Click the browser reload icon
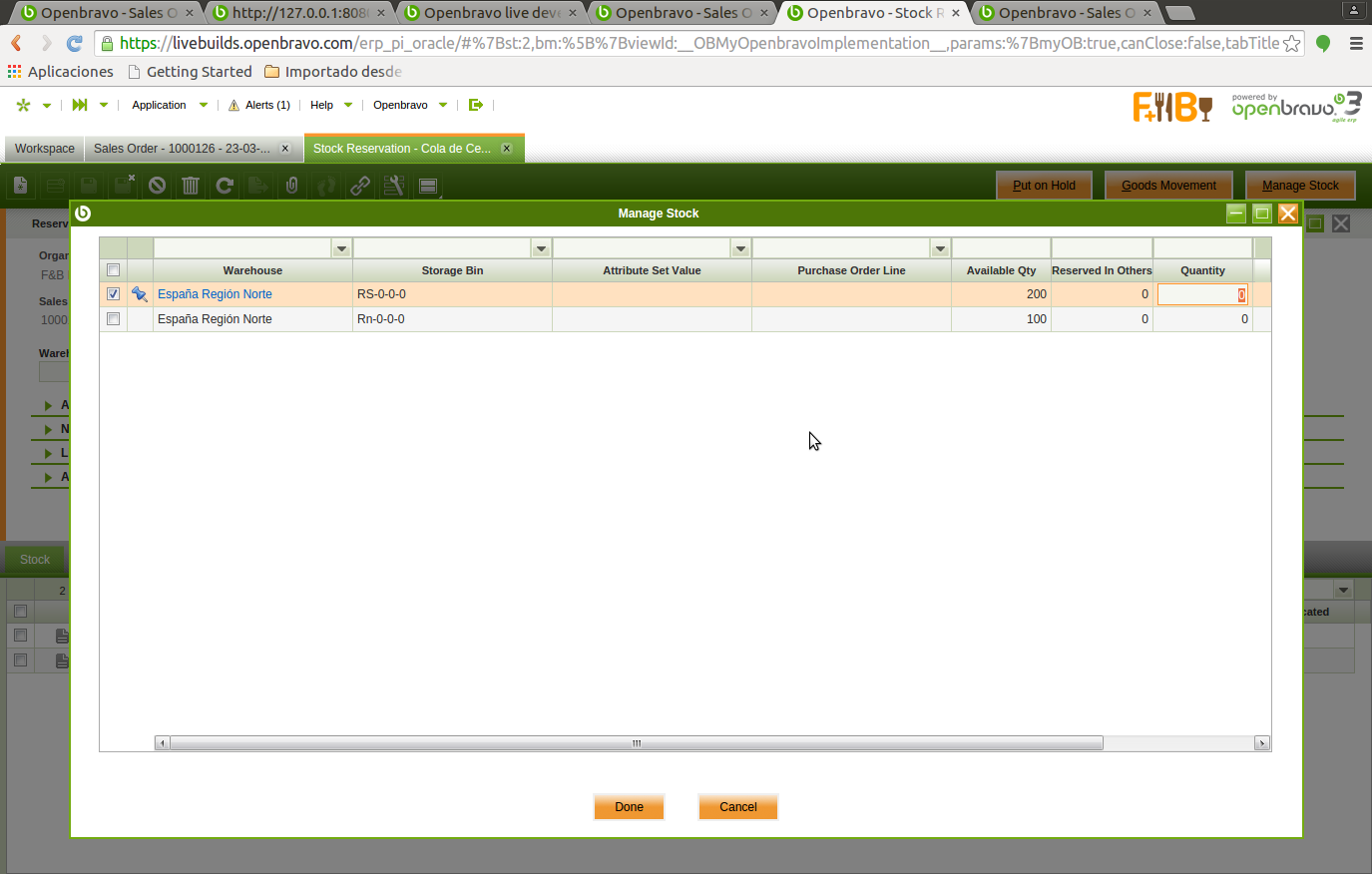1372x874 pixels. tap(74, 43)
